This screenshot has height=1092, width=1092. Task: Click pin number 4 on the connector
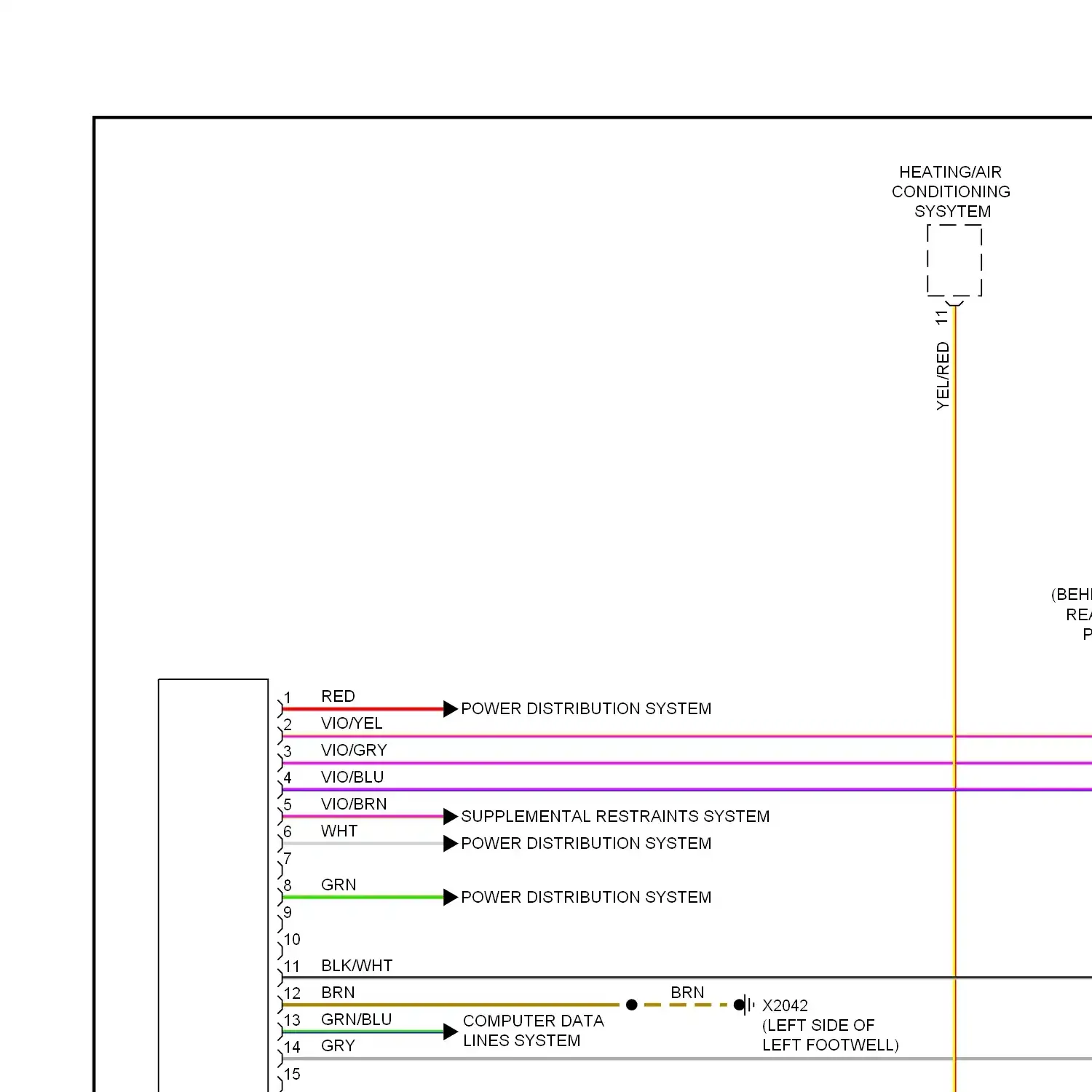point(288,778)
